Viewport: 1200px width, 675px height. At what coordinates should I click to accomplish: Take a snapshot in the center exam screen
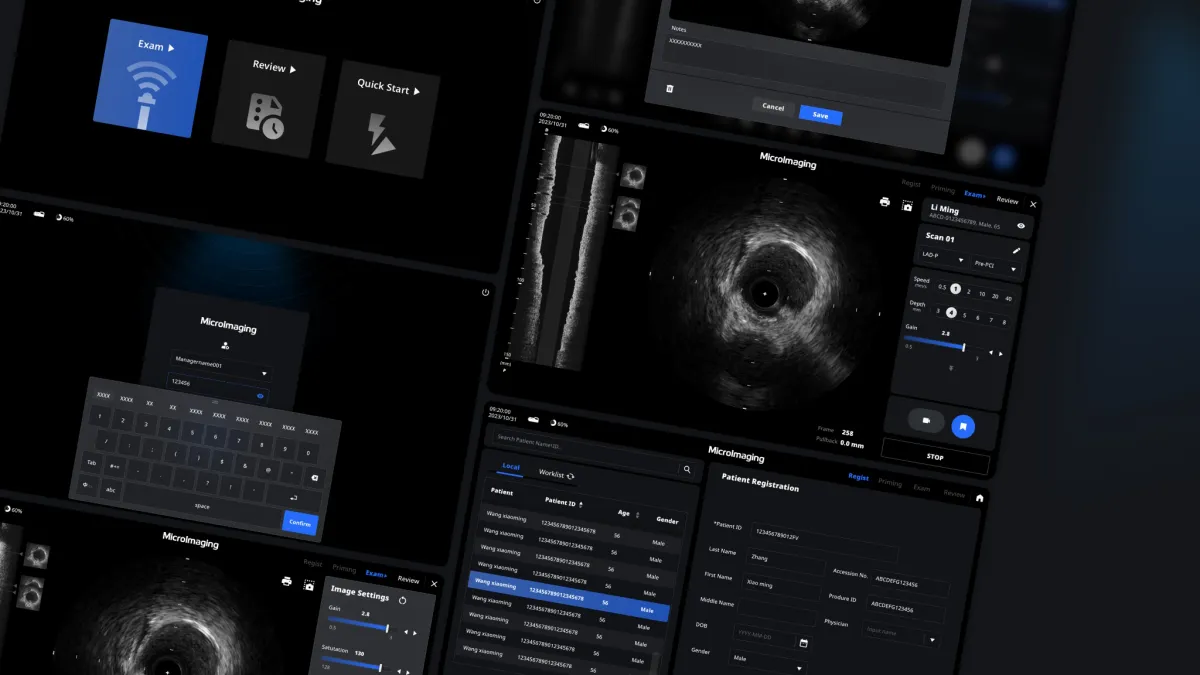click(x=907, y=205)
